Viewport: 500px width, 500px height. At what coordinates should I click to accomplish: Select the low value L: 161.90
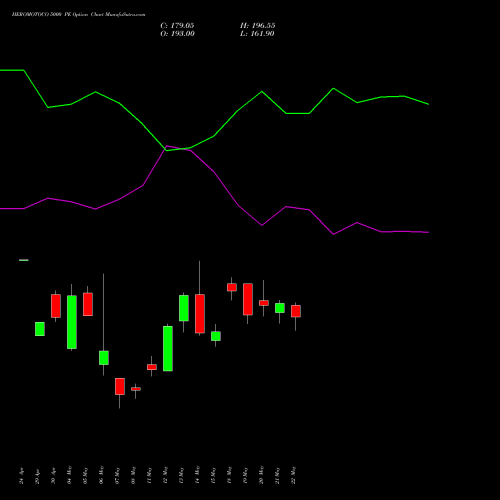point(257,34)
